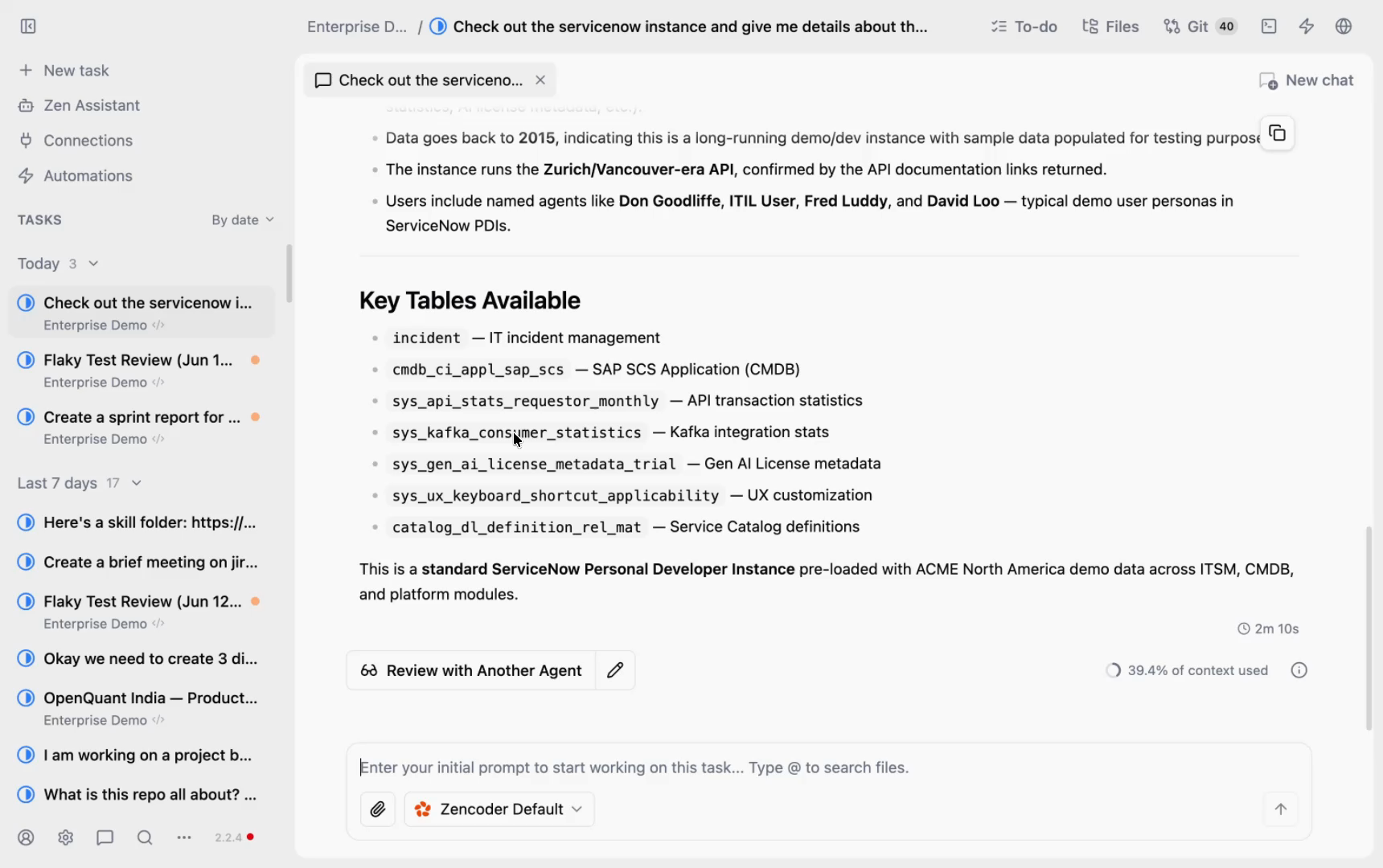Click Review with Another Agent button
The height and width of the screenshot is (868, 1383).
coord(471,670)
